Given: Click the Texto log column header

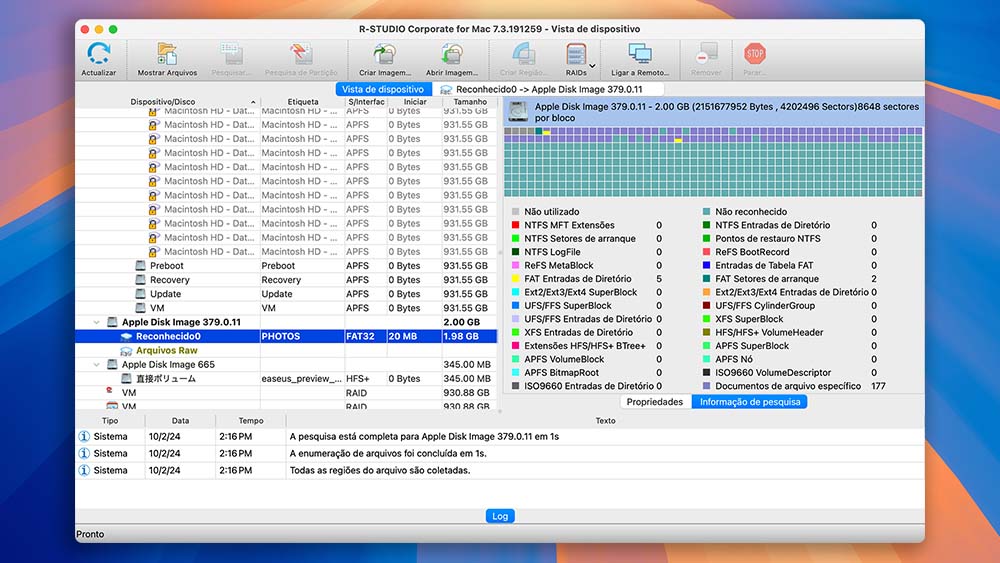Looking at the screenshot, I should pyautogui.click(x=605, y=421).
